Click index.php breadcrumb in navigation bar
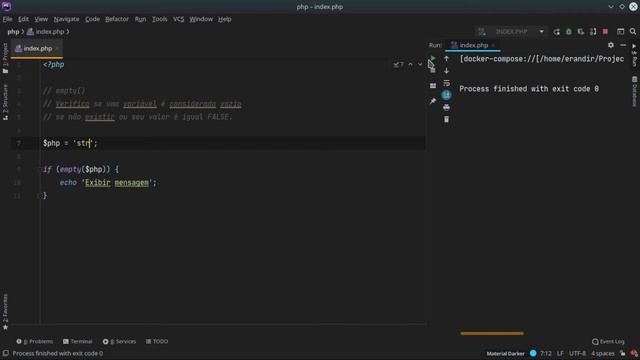Viewport: 640px width, 360px height. pos(46,31)
